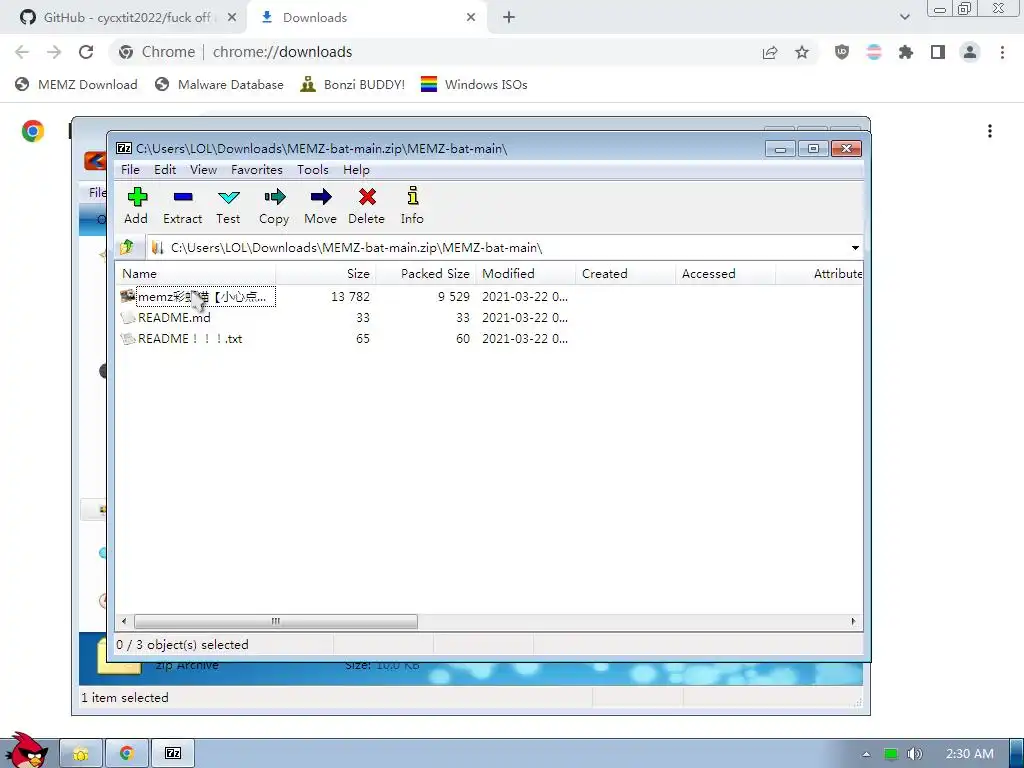The height and width of the screenshot is (768, 1024).
Task: Open the Chrome tab search dropdown
Action: click(904, 17)
